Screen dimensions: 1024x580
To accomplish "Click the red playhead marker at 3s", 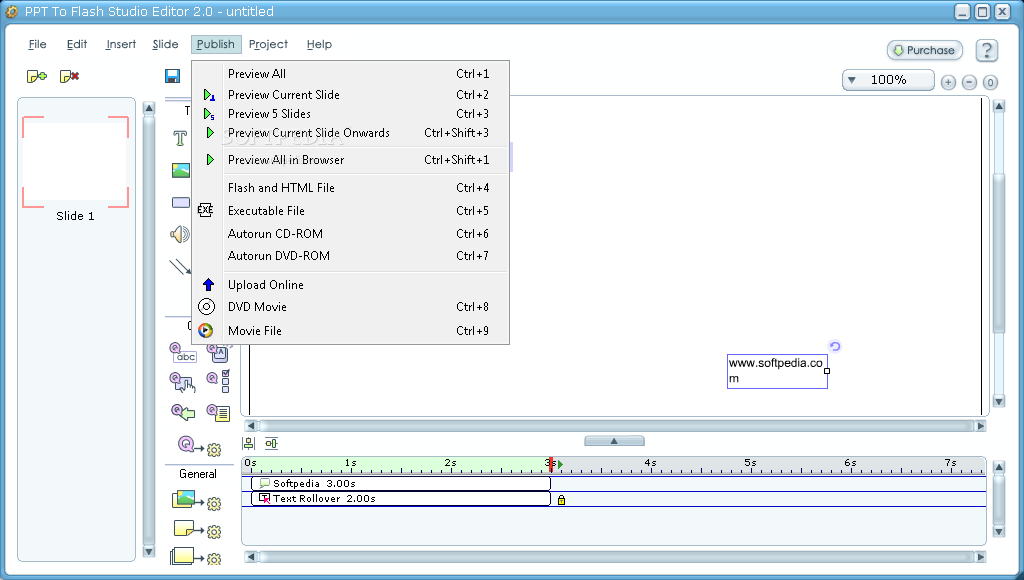I will (x=551, y=464).
